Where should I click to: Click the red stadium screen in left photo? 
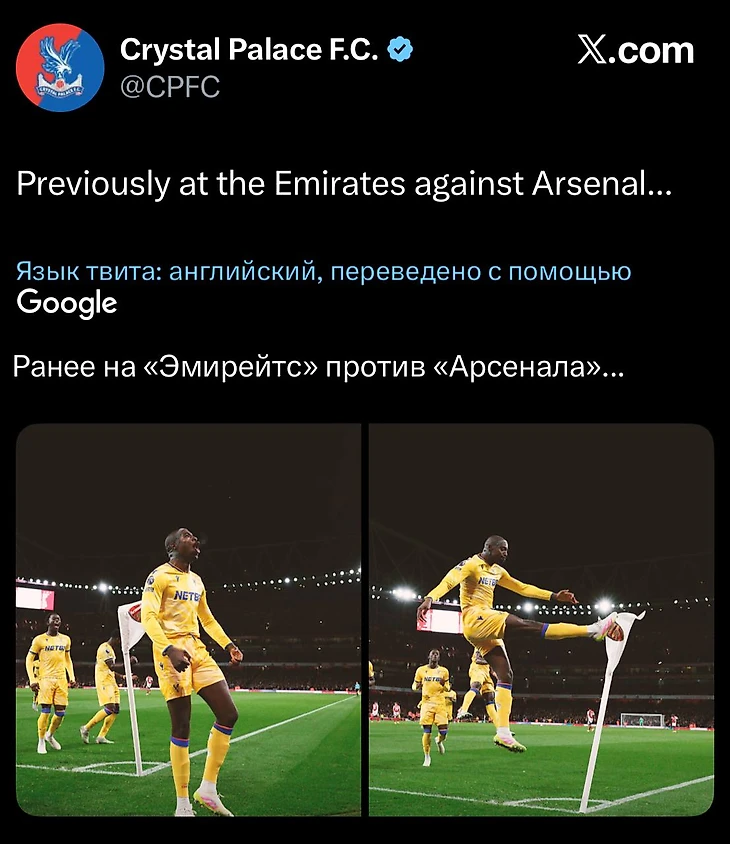(x=35, y=598)
